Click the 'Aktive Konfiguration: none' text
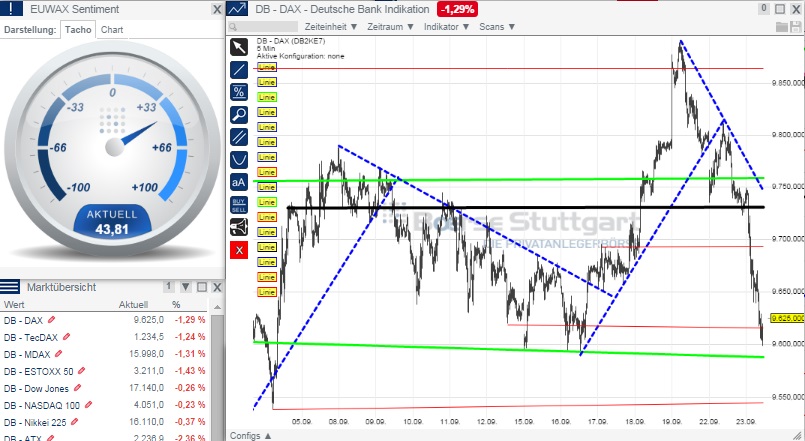 point(300,56)
